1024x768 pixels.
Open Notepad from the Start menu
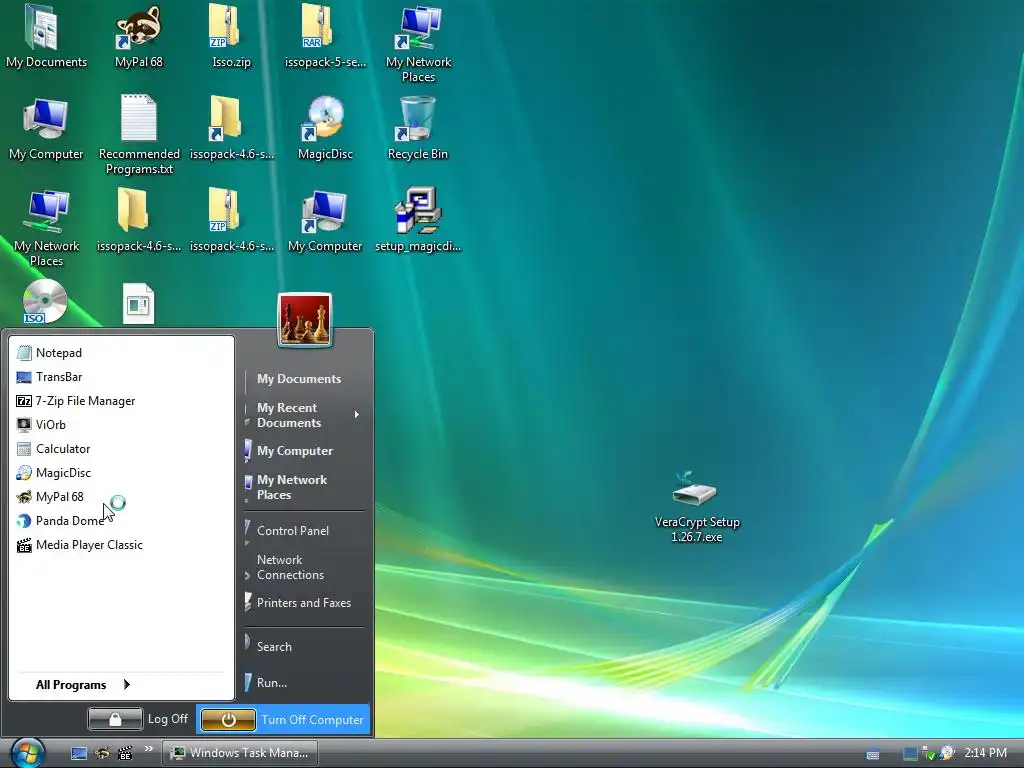point(121,353)
